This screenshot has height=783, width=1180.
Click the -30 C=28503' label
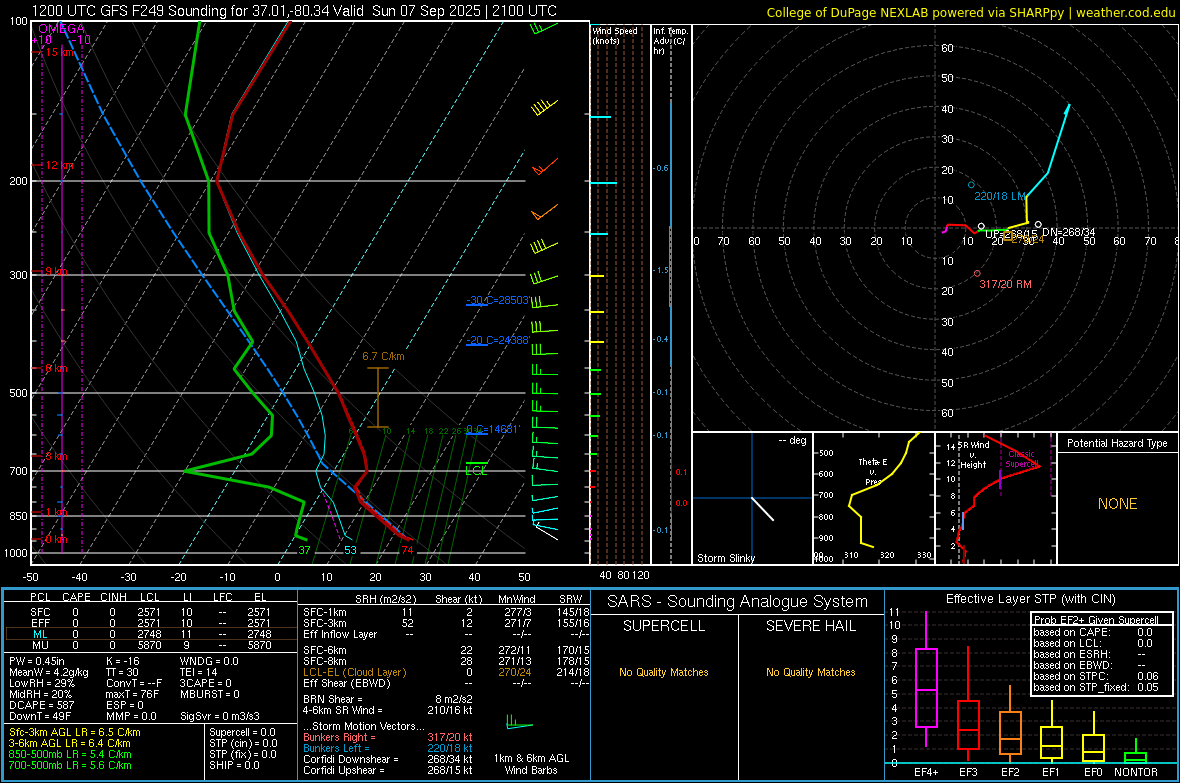pos(498,300)
